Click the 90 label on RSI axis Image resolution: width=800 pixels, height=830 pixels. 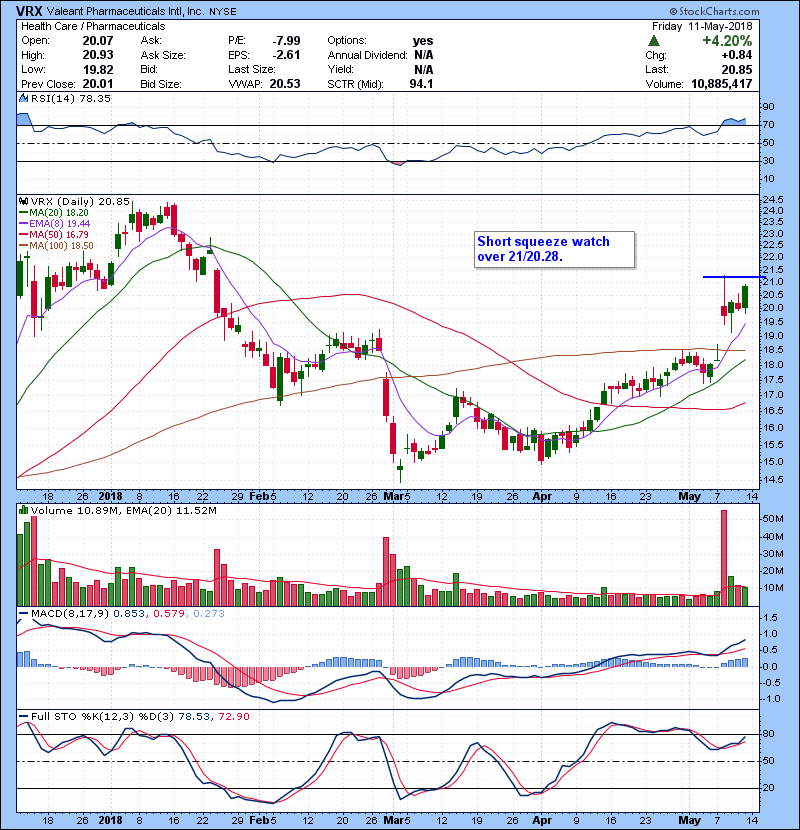(x=768, y=107)
